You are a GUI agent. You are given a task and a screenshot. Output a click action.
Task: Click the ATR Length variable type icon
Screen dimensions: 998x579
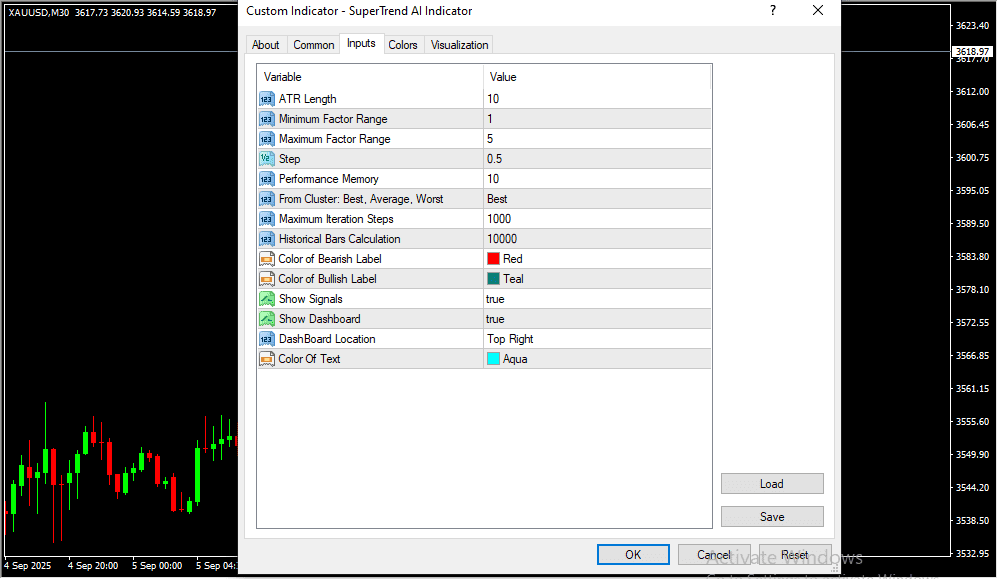point(267,99)
